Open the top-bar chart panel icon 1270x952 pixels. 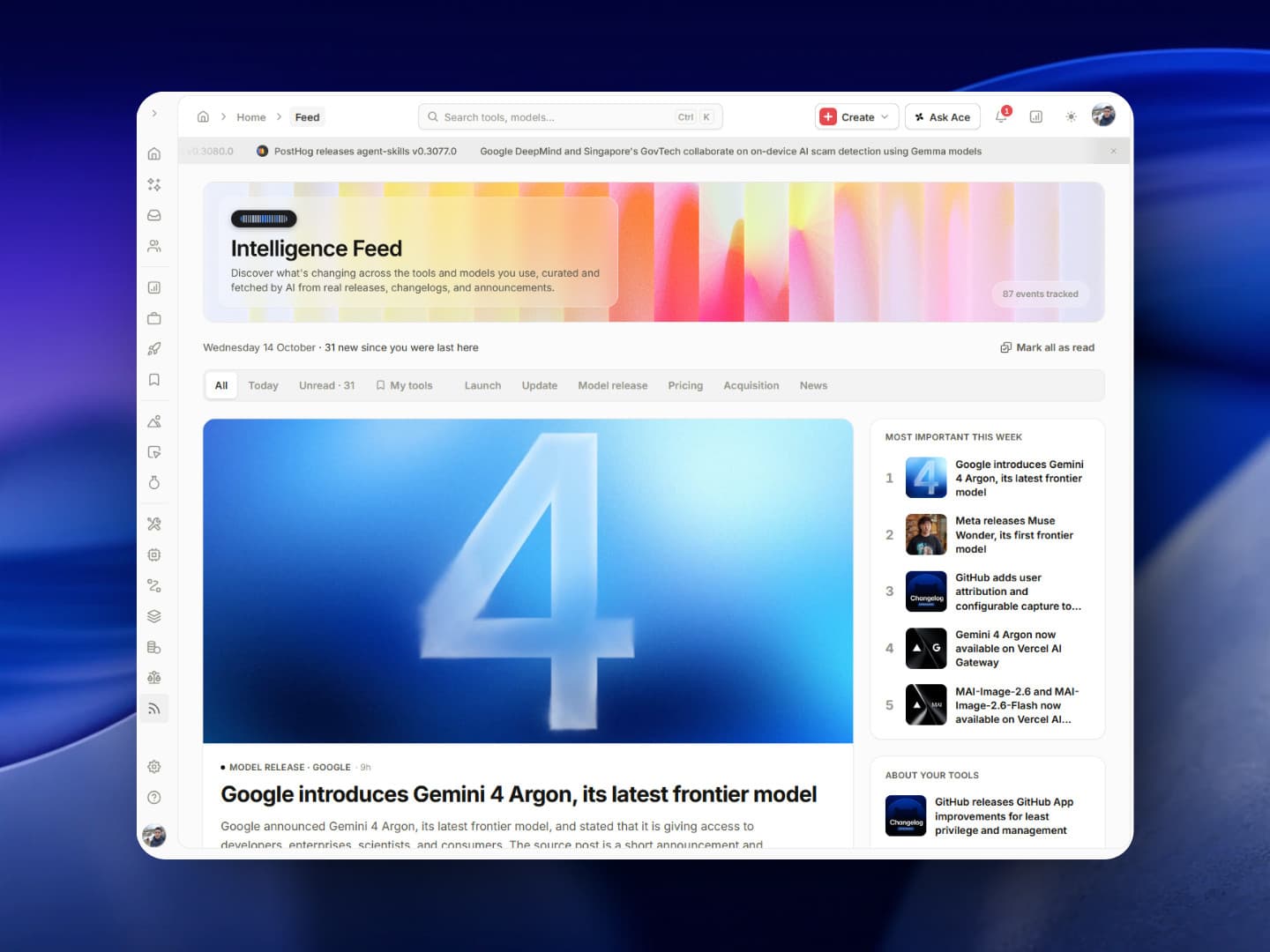[1036, 116]
